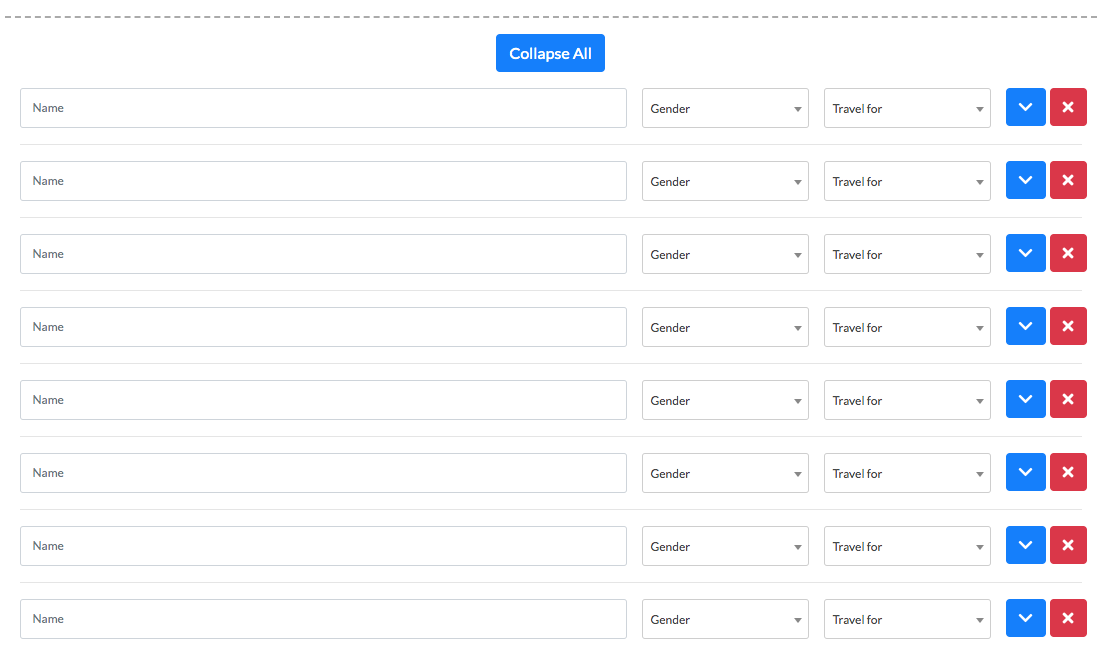Delete the seventh row via red X
This screenshot has height=645, width=1102.
pyautogui.click(x=1068, y=546)
